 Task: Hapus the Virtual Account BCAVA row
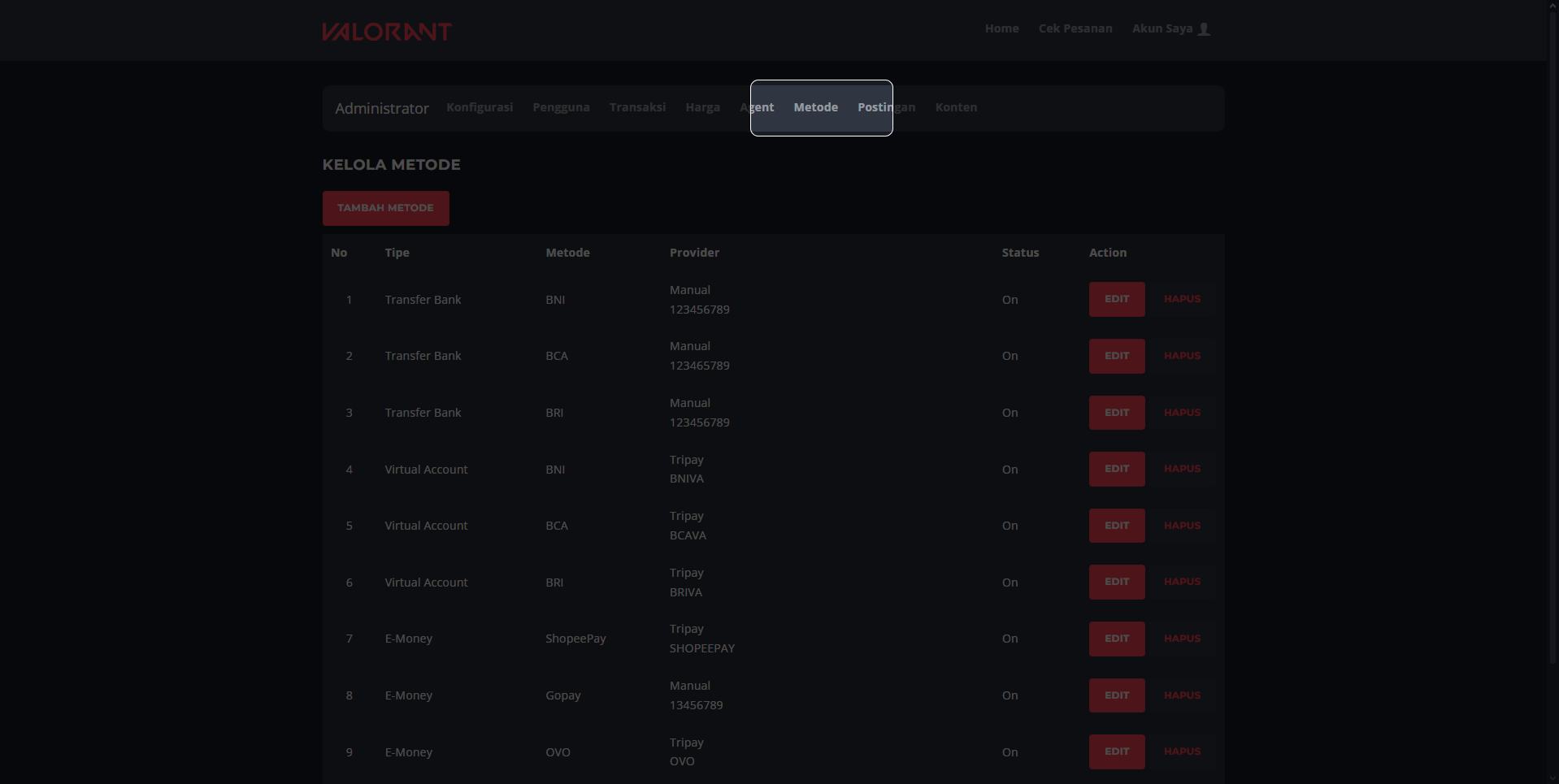click(1182, 526)
